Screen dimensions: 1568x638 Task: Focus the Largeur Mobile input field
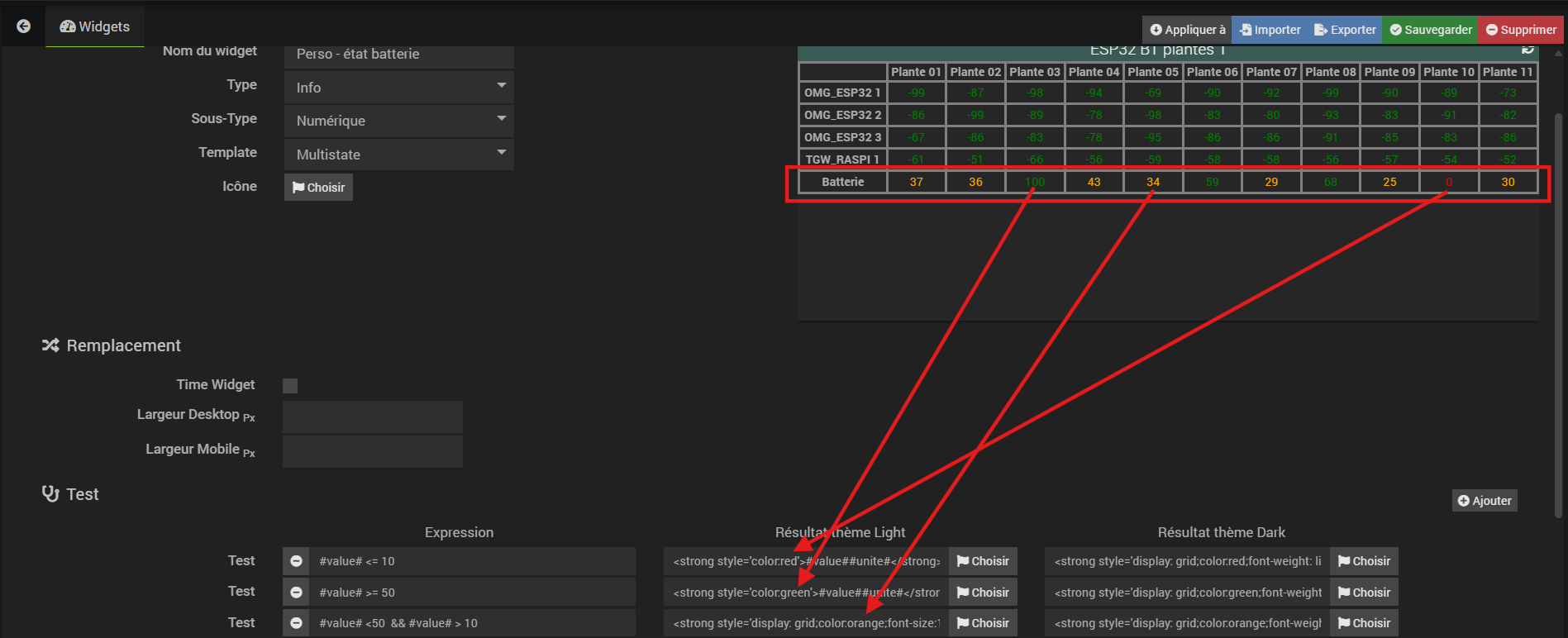[x=373, y=451]
